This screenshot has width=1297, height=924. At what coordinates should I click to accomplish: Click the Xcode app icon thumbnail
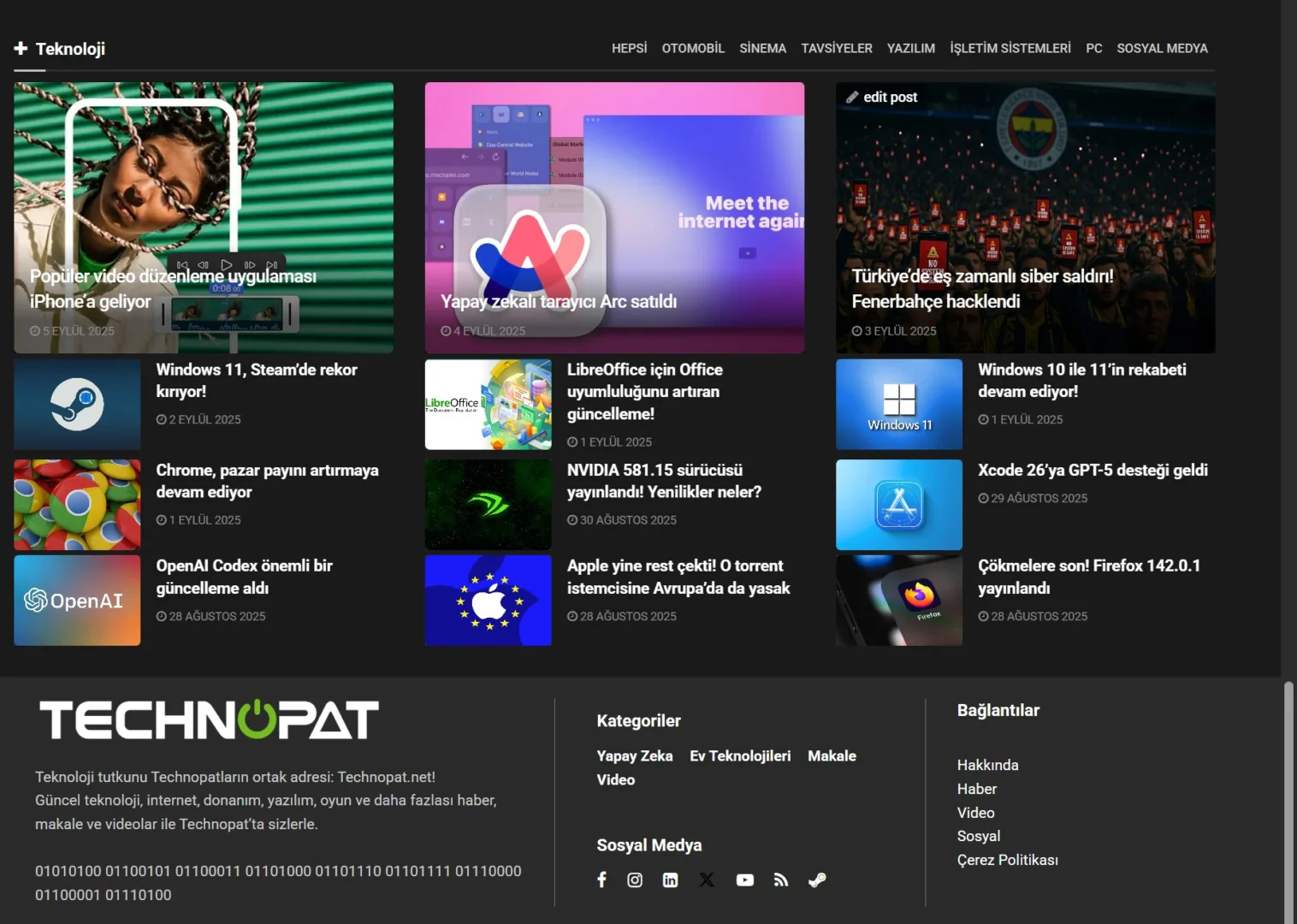click(899, 505)
